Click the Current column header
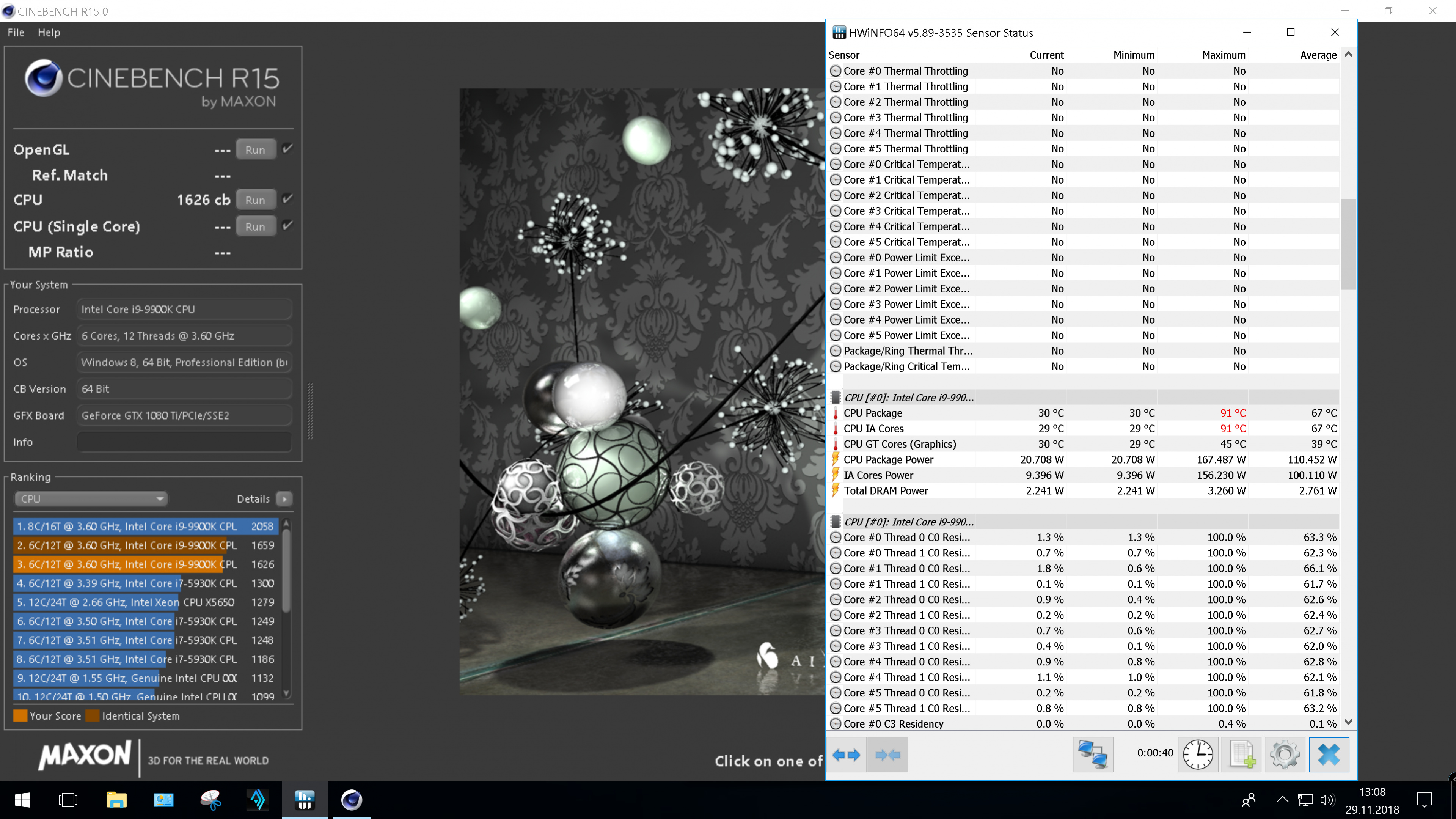The width and height of the screenshot is (1456, 819). click(x=1046, y=55)
